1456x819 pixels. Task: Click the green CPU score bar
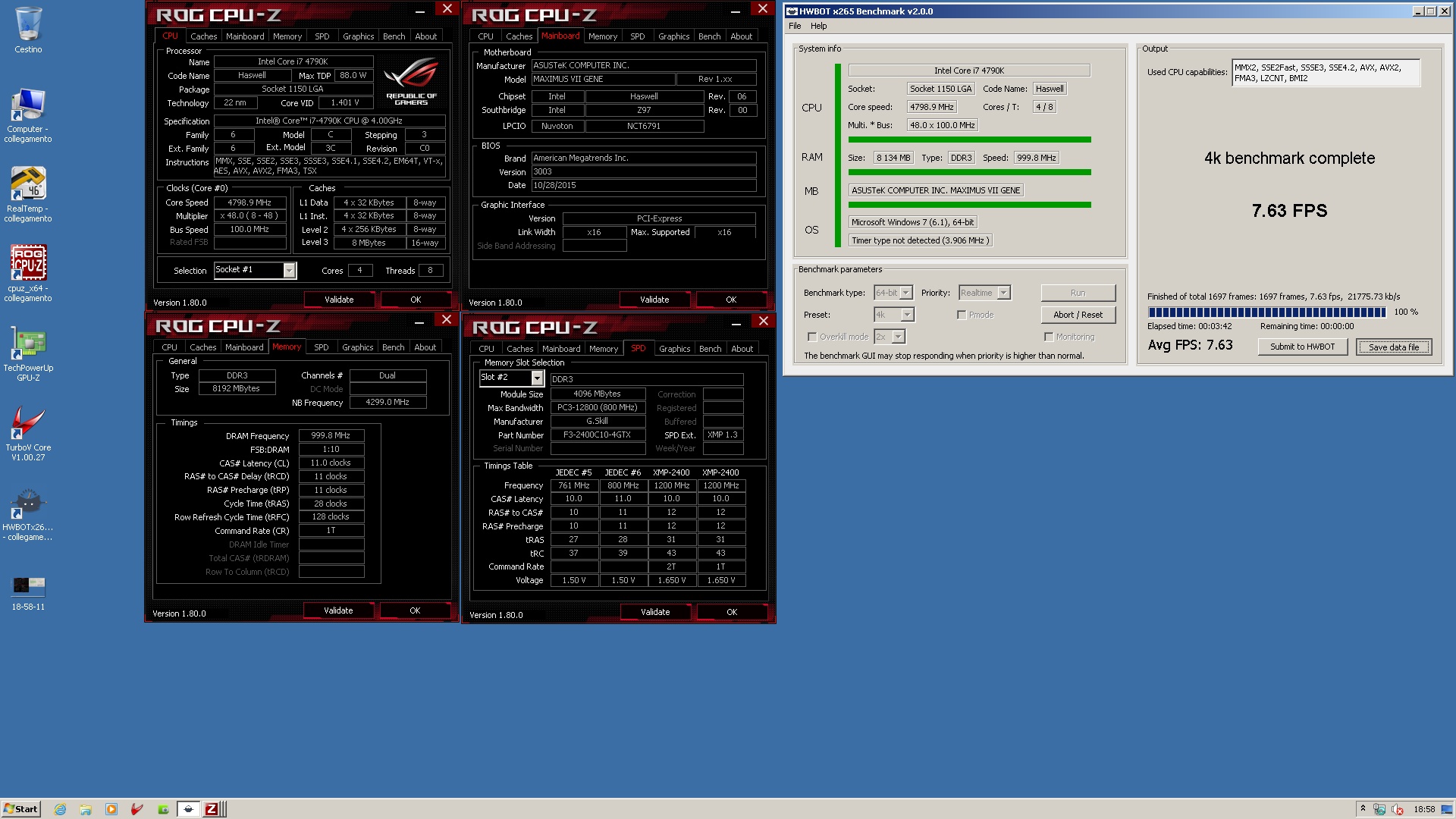(x=969, y=140)
